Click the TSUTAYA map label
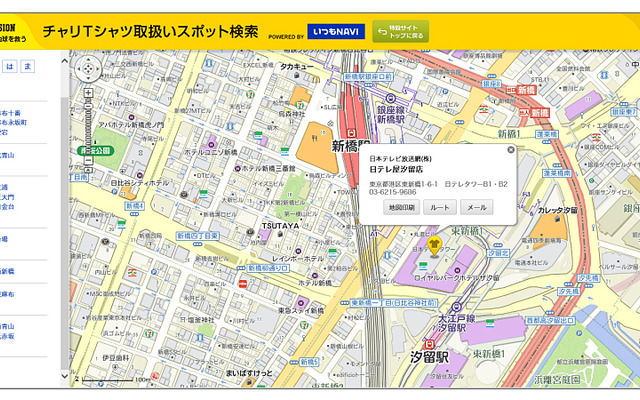640x400 pixels. pyautogui.click(x=280, y=226)
